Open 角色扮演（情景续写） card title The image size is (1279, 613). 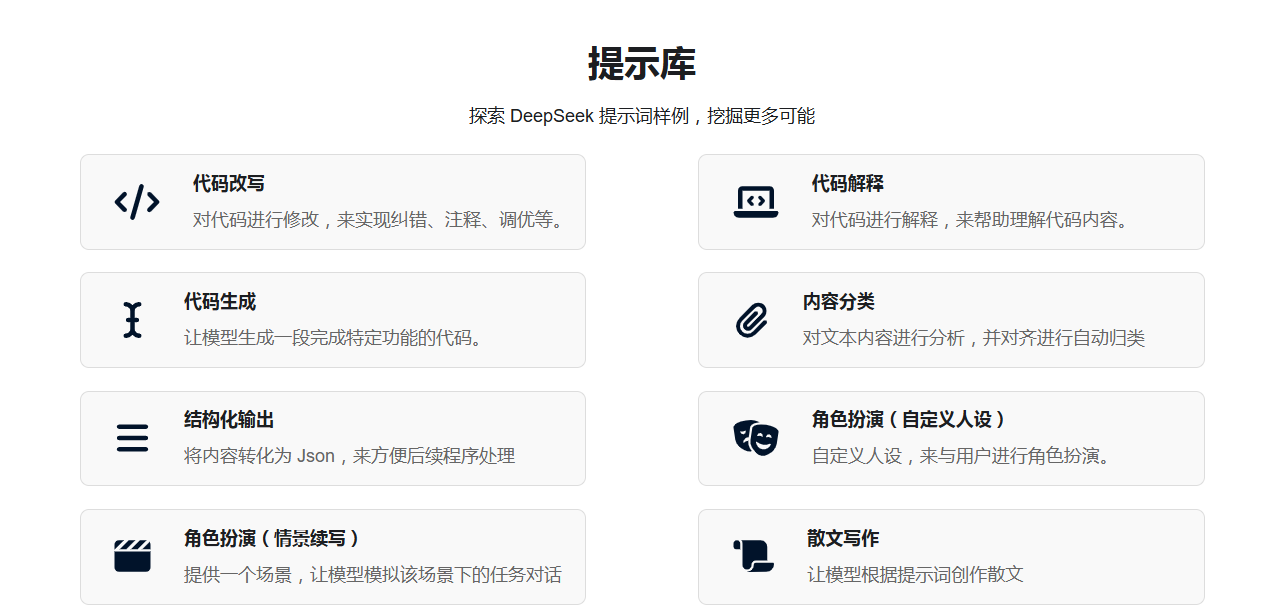(272, 538)
